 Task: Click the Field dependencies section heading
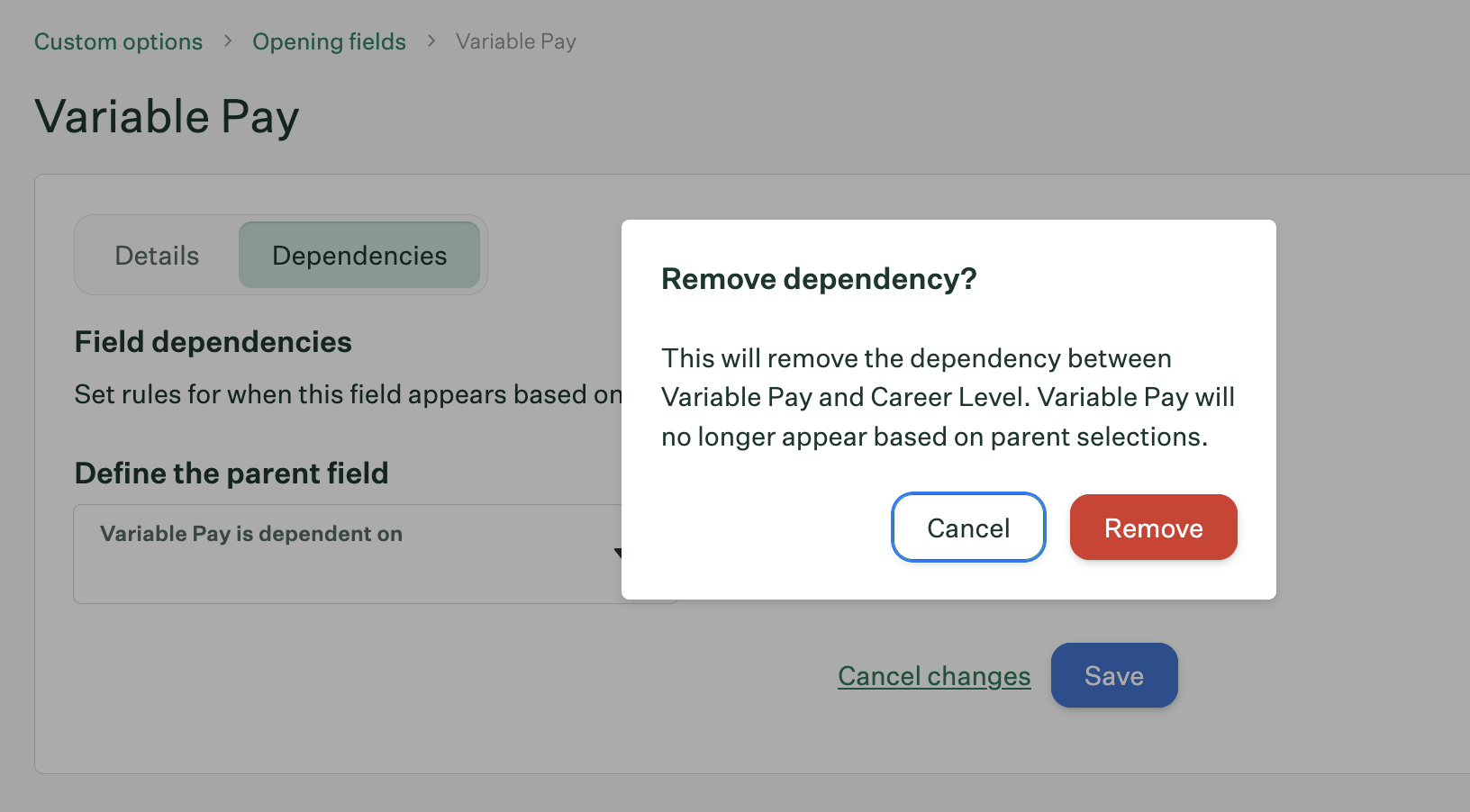click(x=213, y=342)
